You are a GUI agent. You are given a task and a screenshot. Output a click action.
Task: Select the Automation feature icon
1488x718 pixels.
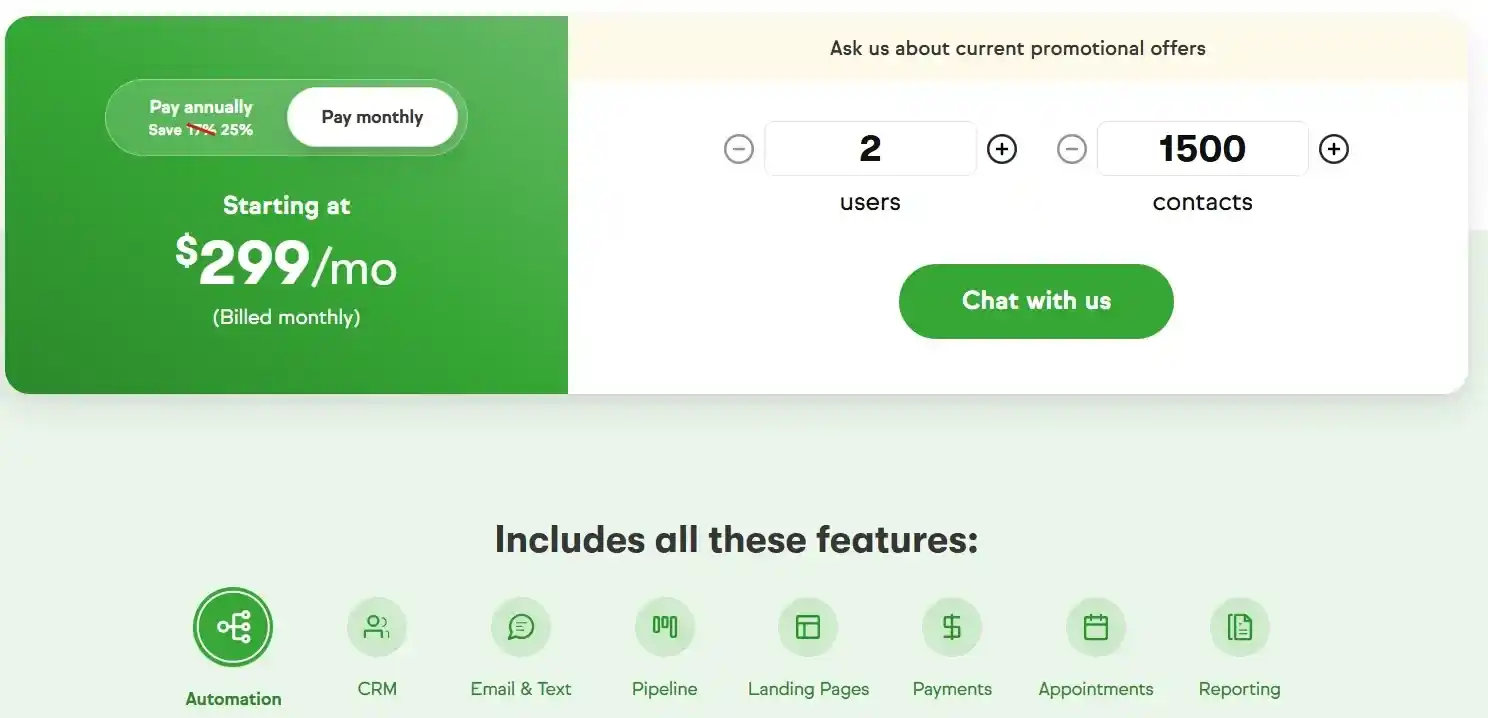point(232,627)
